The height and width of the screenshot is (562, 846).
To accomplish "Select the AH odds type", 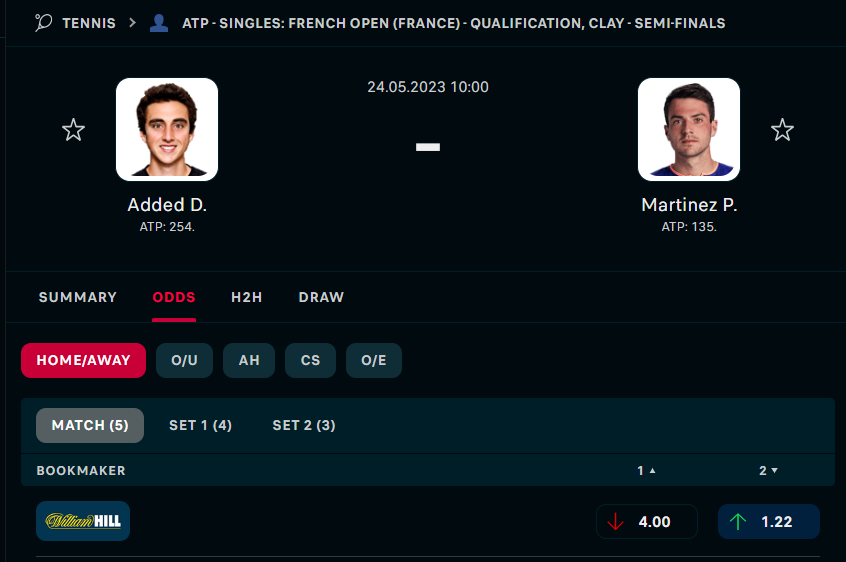I will [x=249, y=360].
